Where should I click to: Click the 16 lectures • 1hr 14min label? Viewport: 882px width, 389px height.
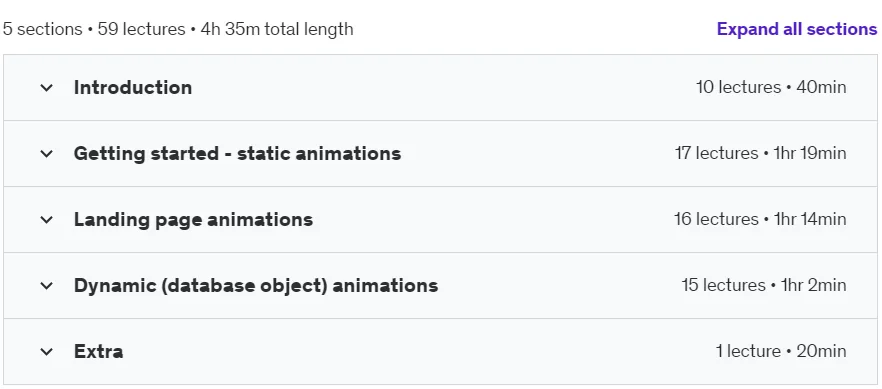(x=760, y=219)
